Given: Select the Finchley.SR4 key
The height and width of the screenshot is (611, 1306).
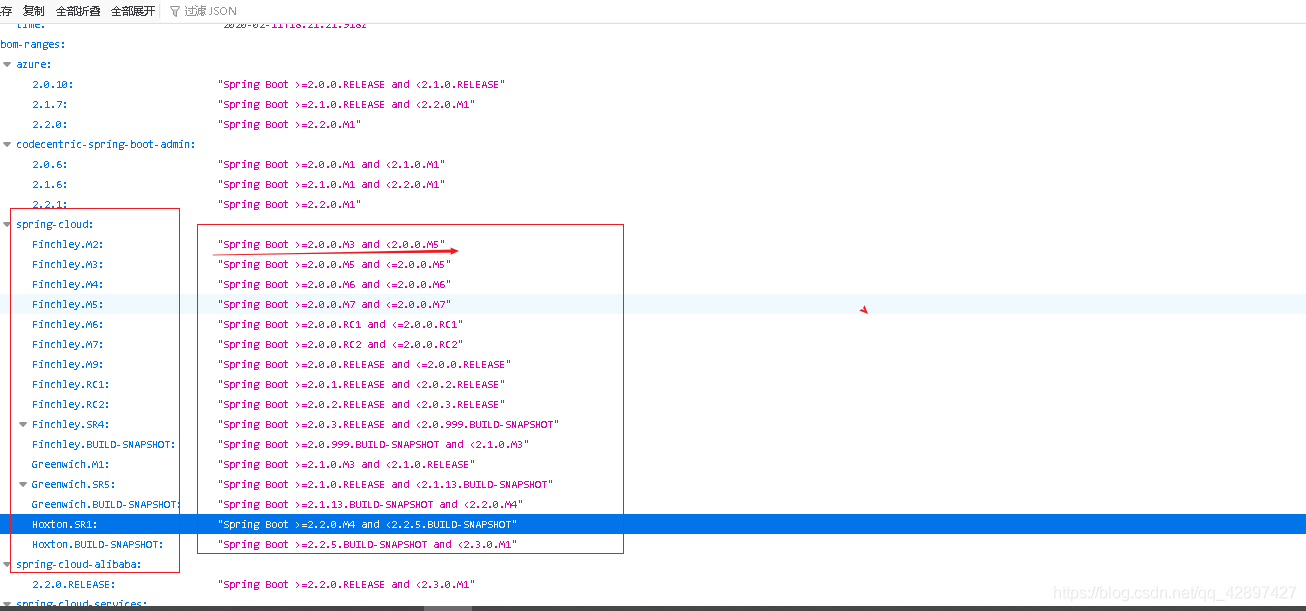Looking at the screenshot, I should coord(71,424).
